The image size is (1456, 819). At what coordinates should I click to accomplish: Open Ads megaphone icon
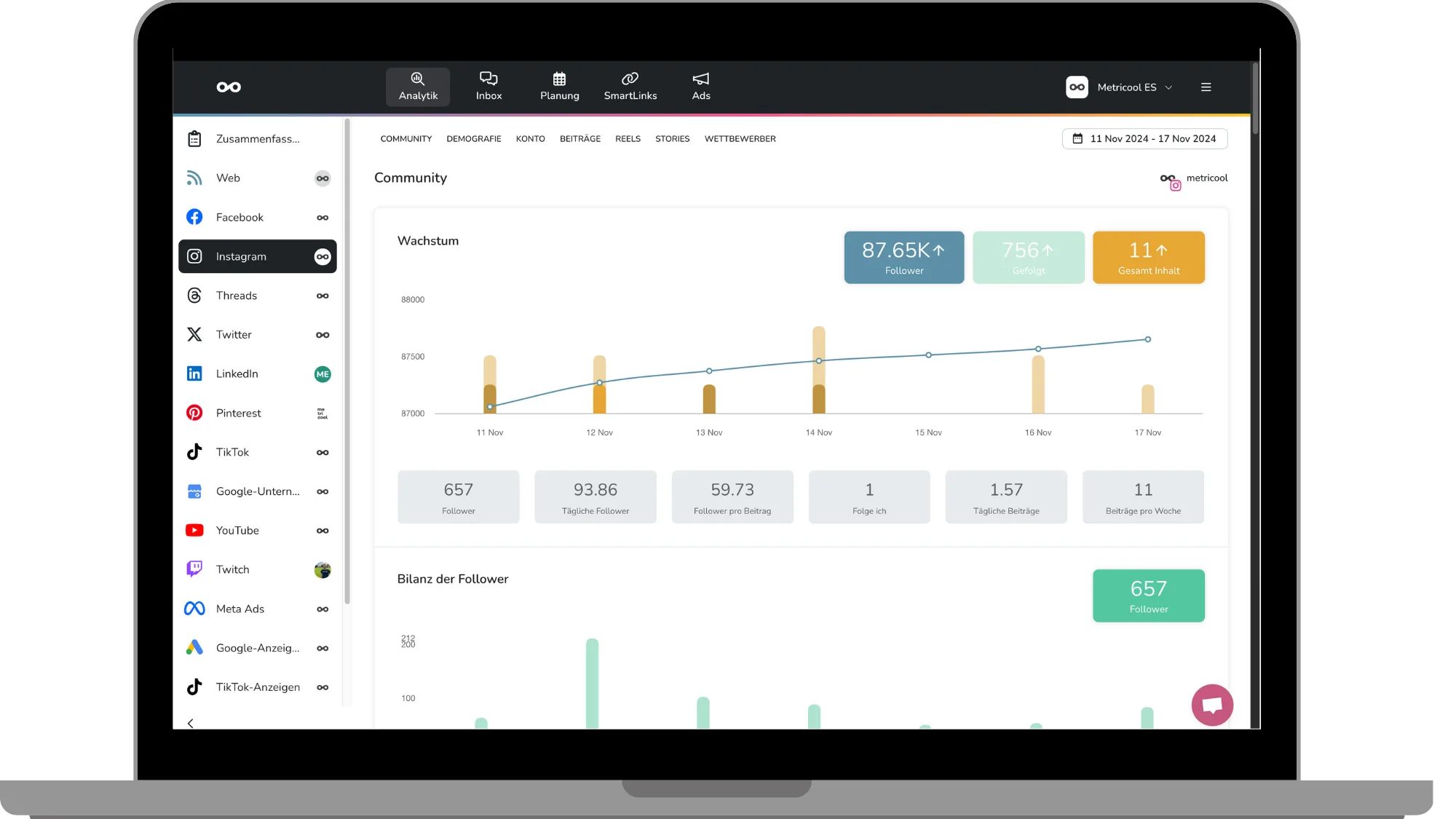[x=700, y=87]
